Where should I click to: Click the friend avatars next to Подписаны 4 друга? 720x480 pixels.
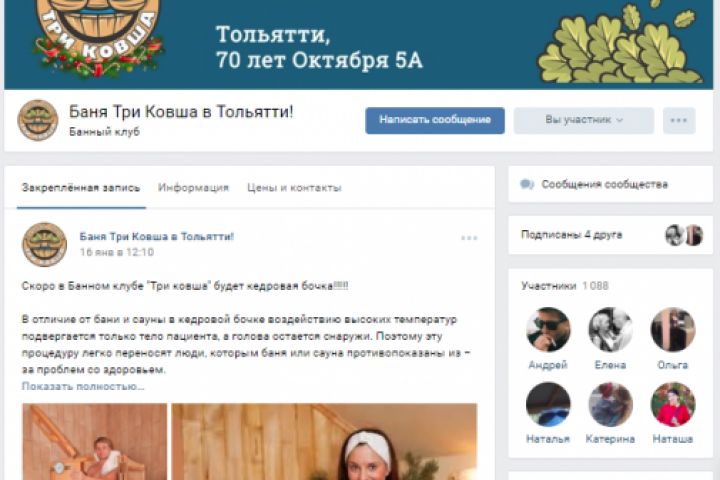684,235
